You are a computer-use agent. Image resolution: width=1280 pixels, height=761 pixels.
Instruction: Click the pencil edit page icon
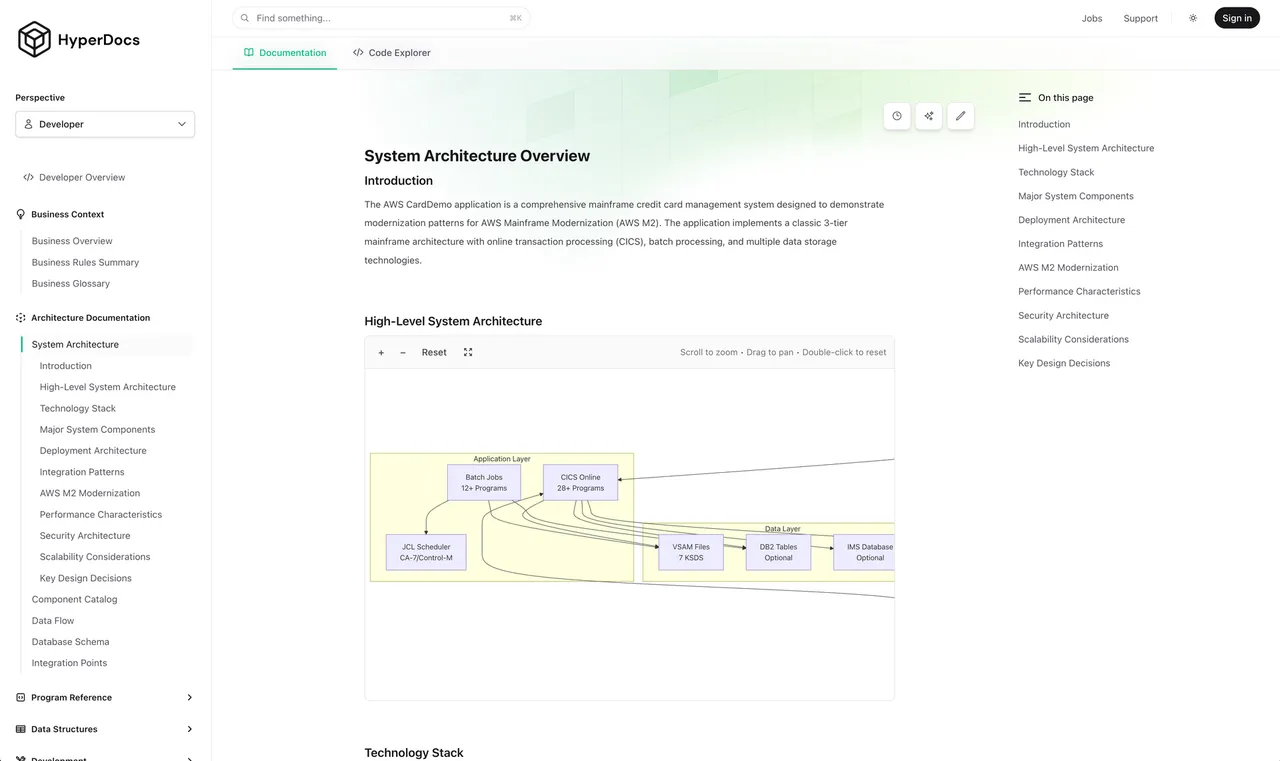(961, 116)
